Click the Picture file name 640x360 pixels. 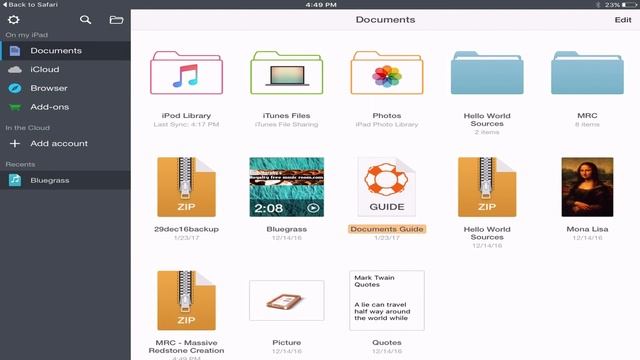coord(287,342)
